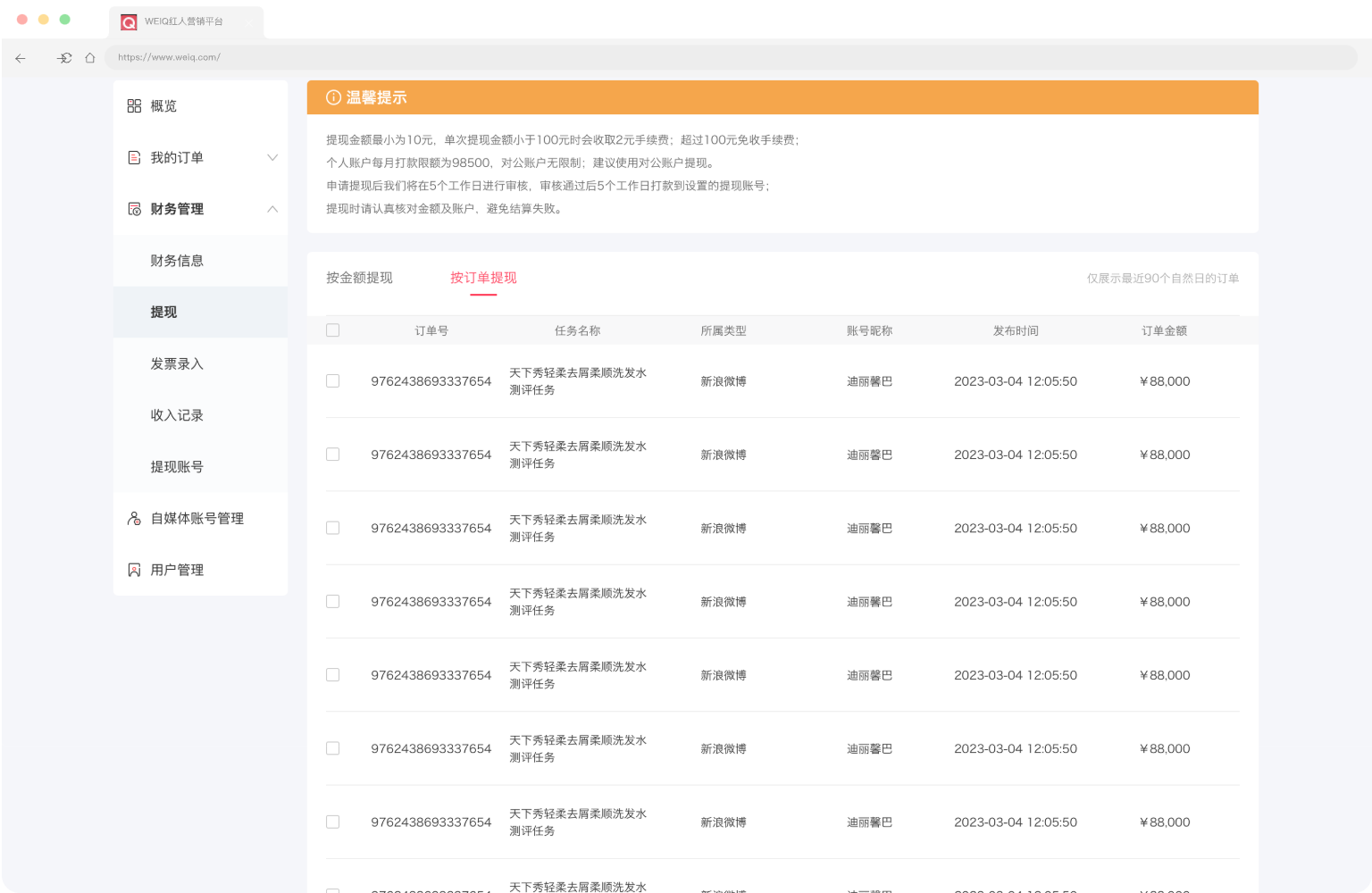The image size is (1372, 893).
Task: Open 提现账号 settings
Action: [x=176, y=466]
